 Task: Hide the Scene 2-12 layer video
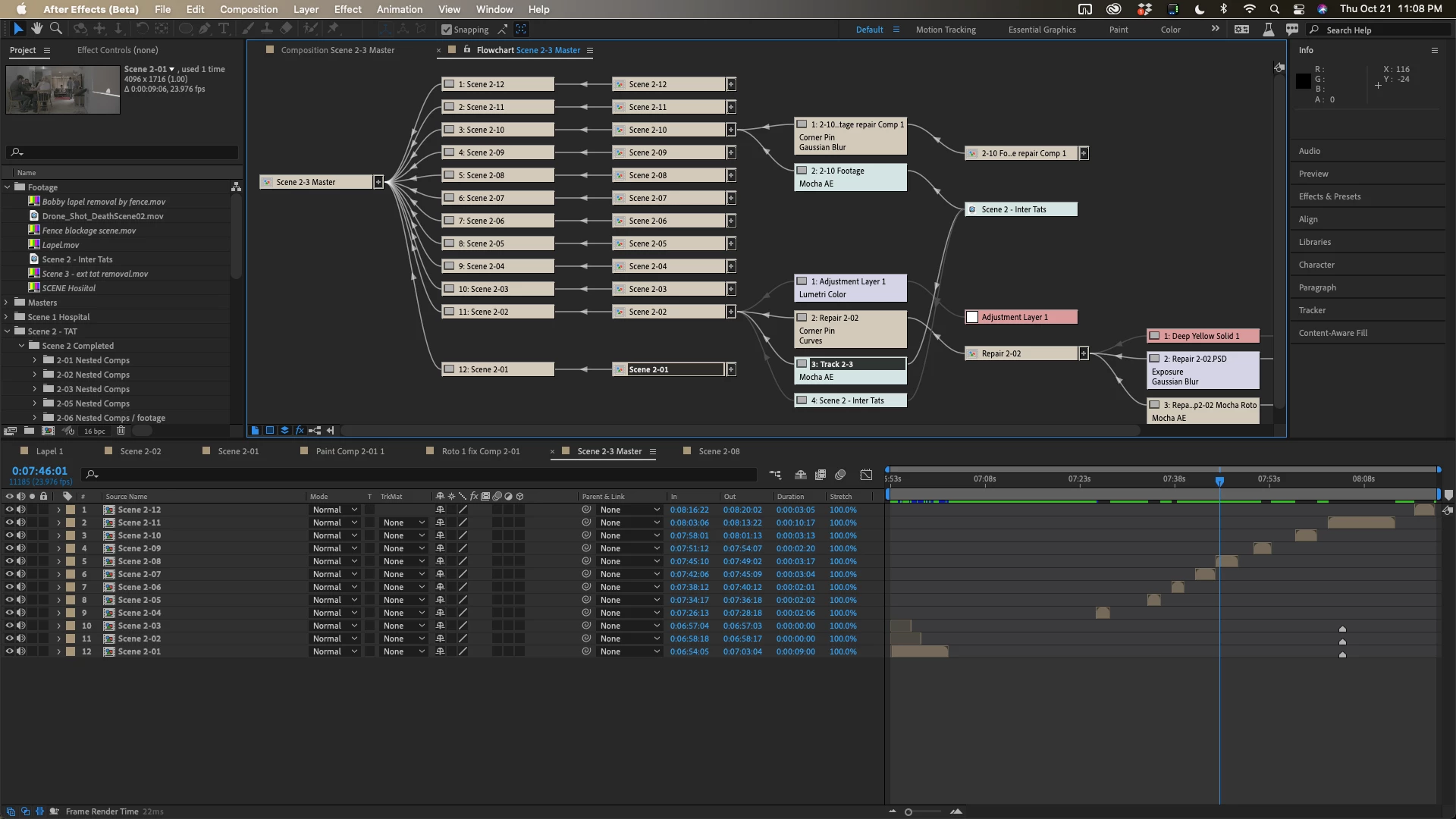[x=10, y=510]
